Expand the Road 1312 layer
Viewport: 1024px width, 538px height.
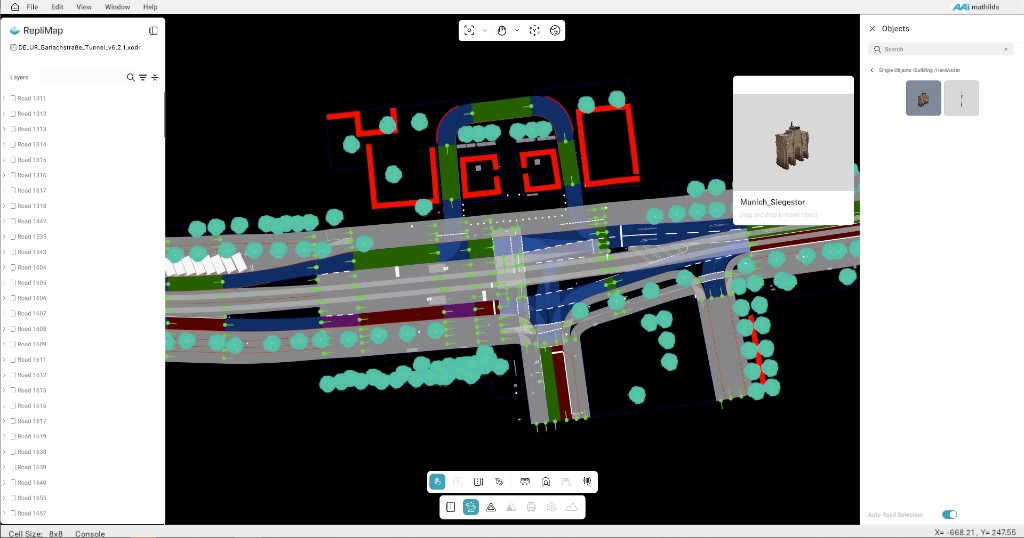(x=5, y=114)
